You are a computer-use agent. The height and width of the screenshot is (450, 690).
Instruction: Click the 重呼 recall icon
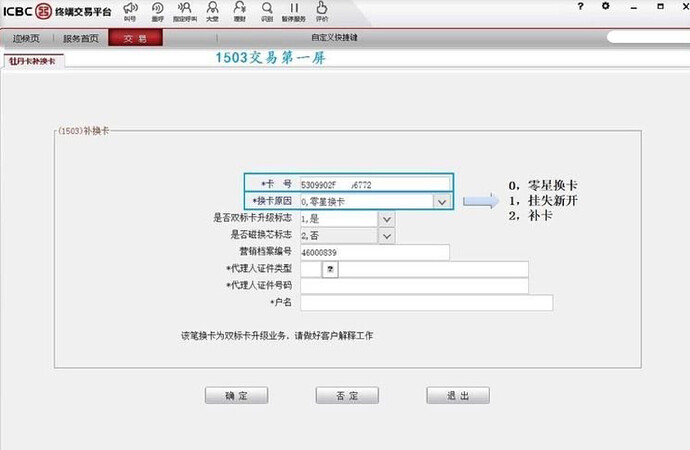(158, 11)
